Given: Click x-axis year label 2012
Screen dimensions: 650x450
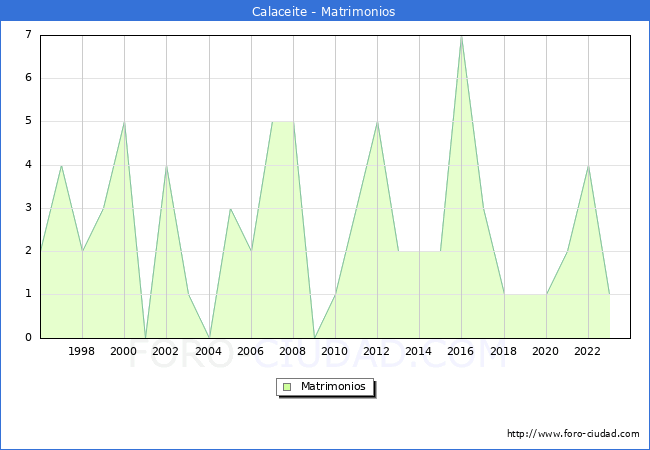Looking at the screenshot, I should coord(376,351).
